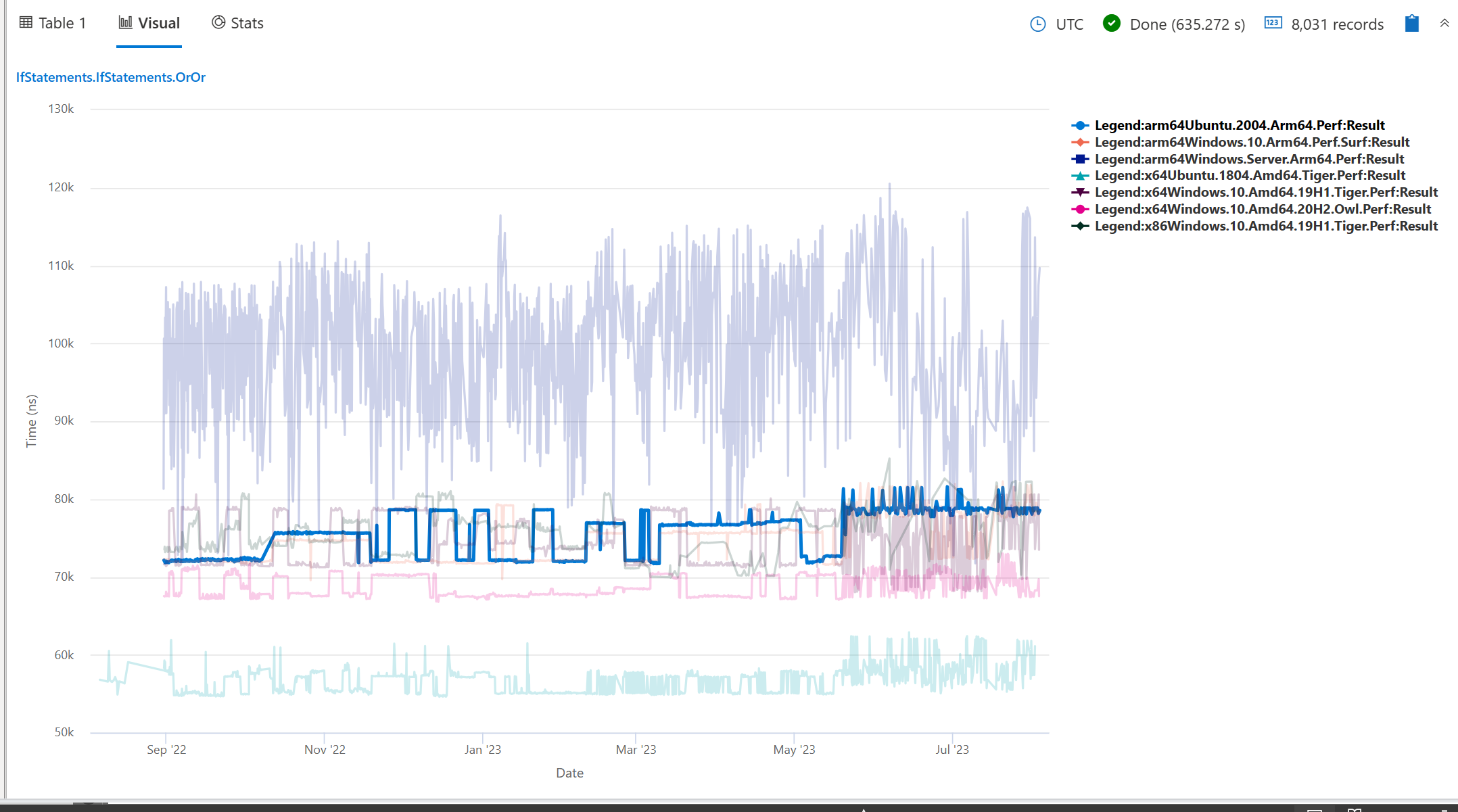Click the teal triangle marker for x64Ubuntu legend
This screenshot has width=1458, height=812.
point(1080,175)
